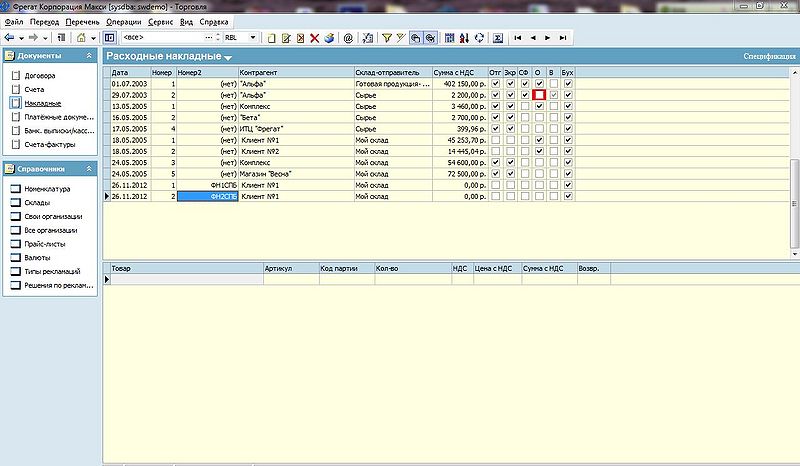Toggle СФ checkbox in 13.05.2005 Комплекс row
This screenshot has height=466, width=800.
coord(525,106)
